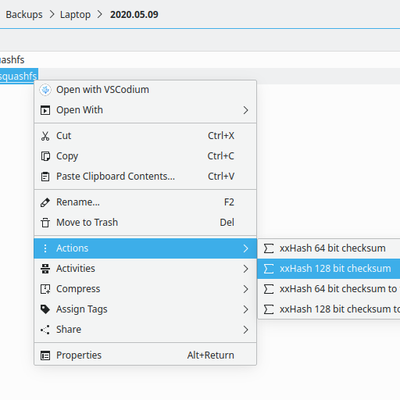
Task: Select xxHash 64 bit checksum to... entry
Action: pyautogui.click(x=329, y=289)
